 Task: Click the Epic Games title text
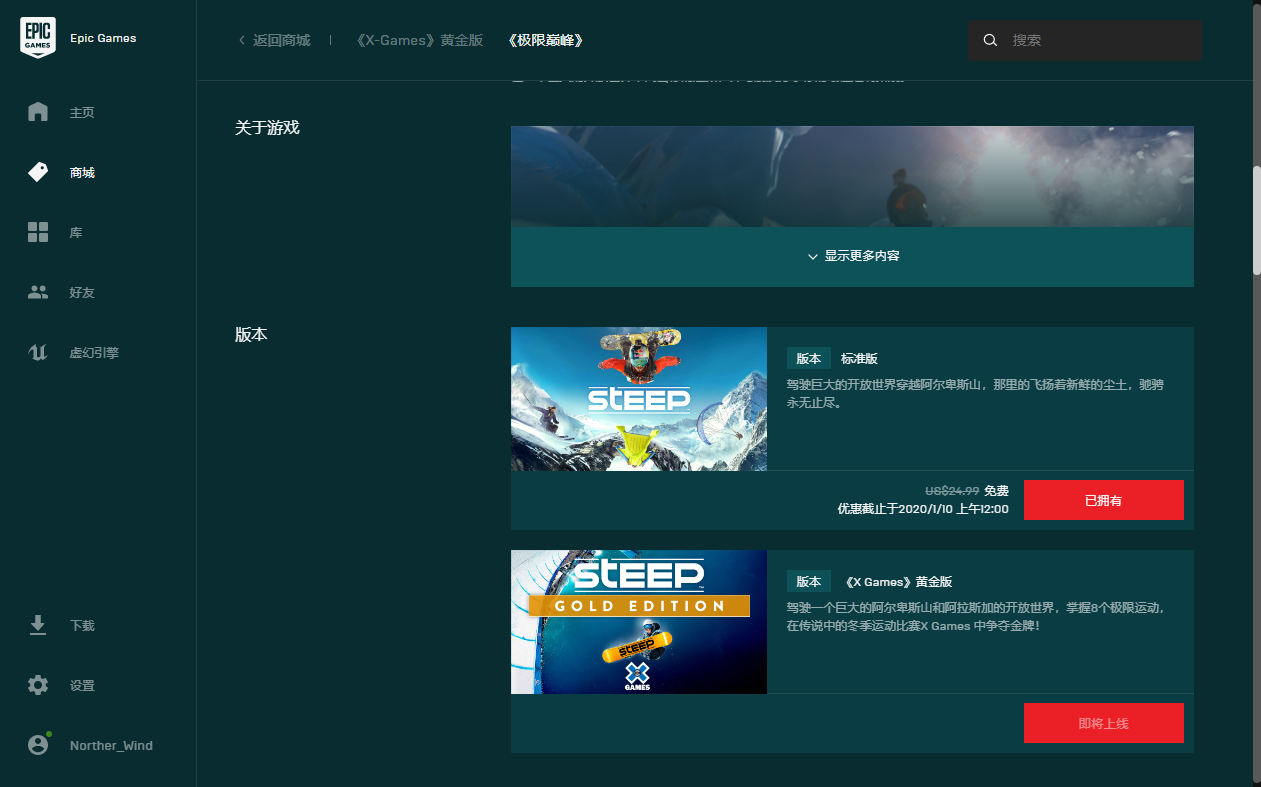pos(103,38)
